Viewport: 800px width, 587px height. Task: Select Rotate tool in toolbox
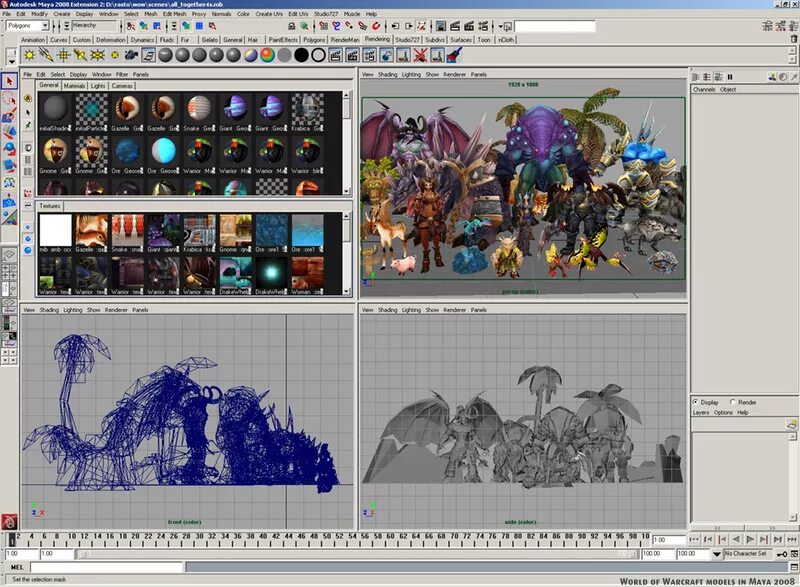[9, 148]
